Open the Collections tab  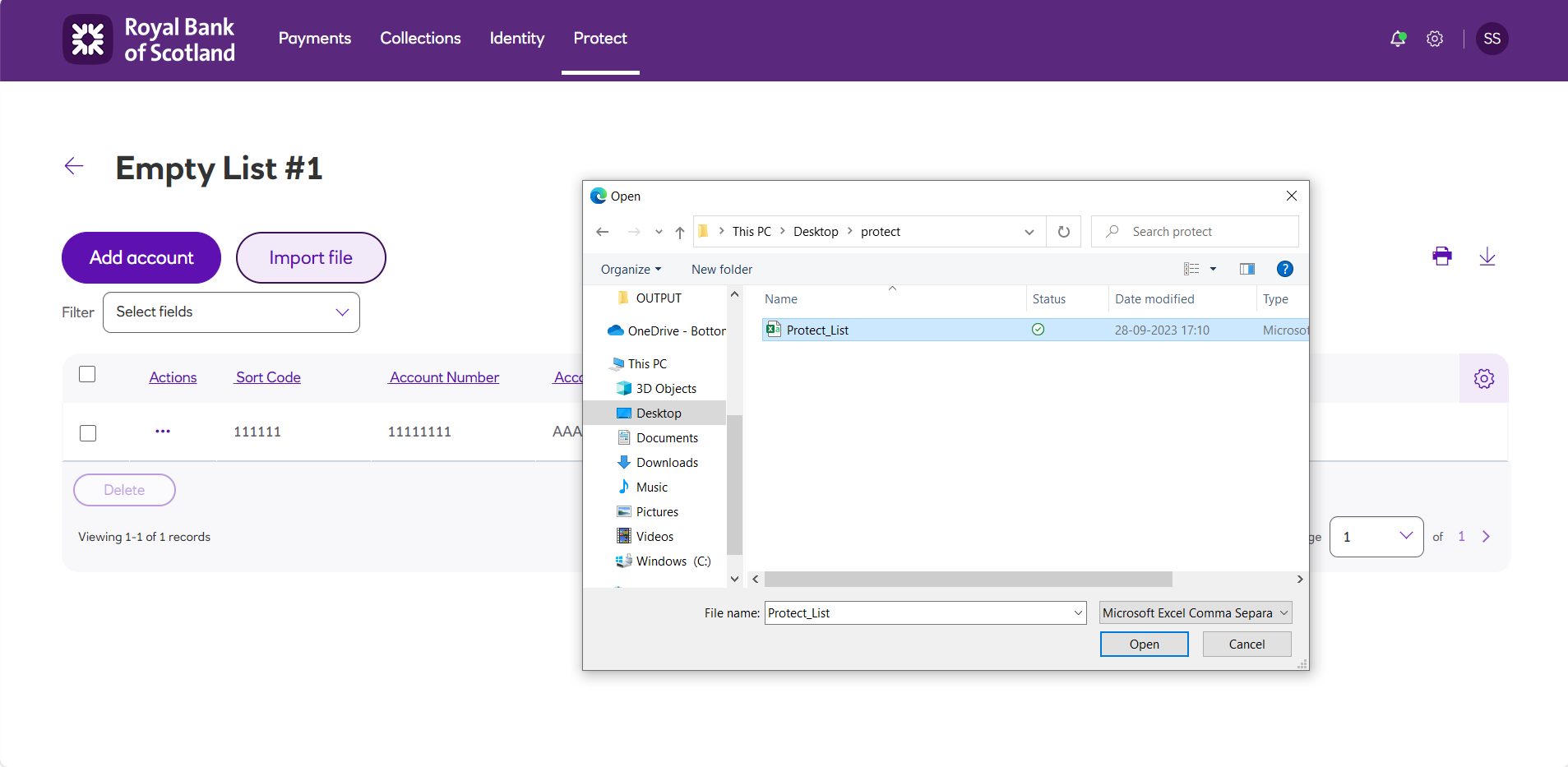pyautogui.click(x=420, y=39)
